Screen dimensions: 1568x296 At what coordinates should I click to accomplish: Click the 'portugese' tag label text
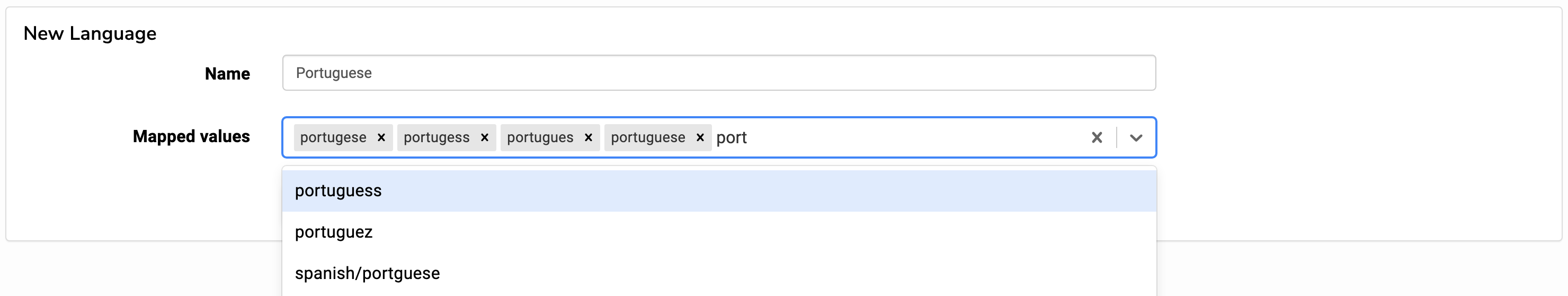(x=333, y=137)
